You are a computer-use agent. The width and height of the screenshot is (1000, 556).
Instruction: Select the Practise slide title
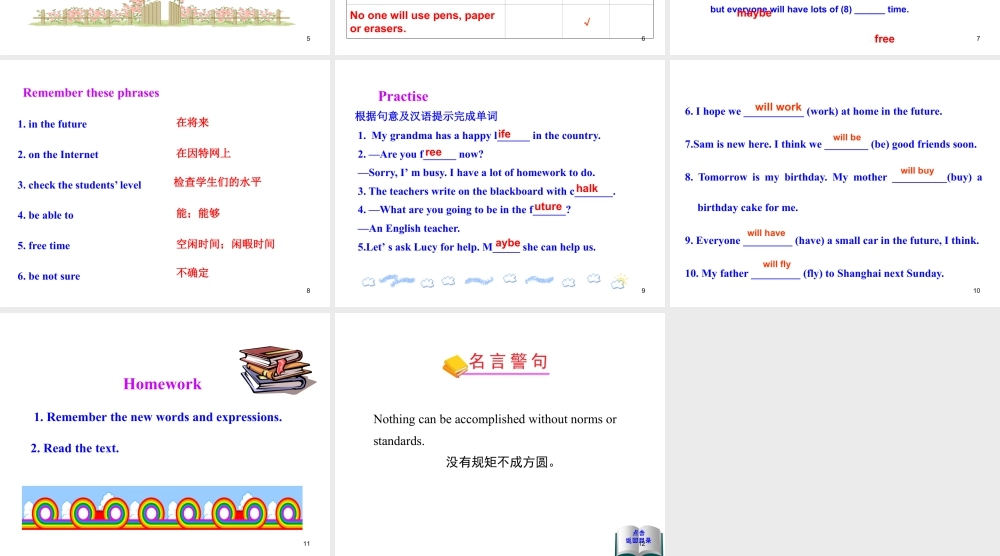point(403,96)
